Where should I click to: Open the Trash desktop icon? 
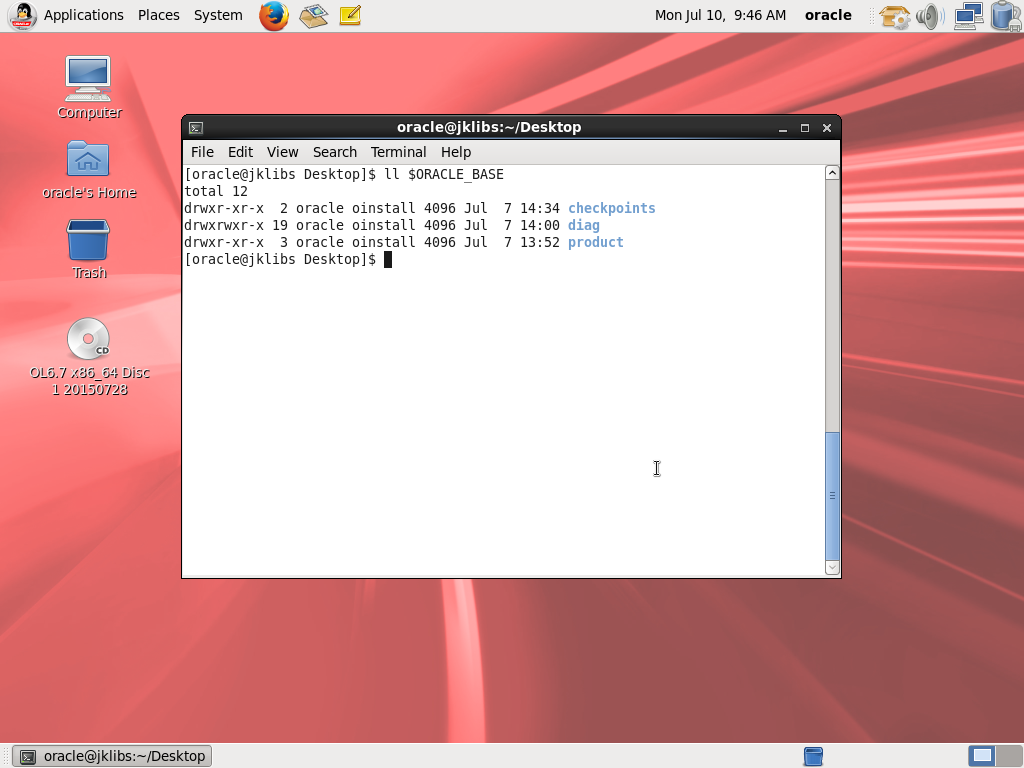click(x=88, y=241)
